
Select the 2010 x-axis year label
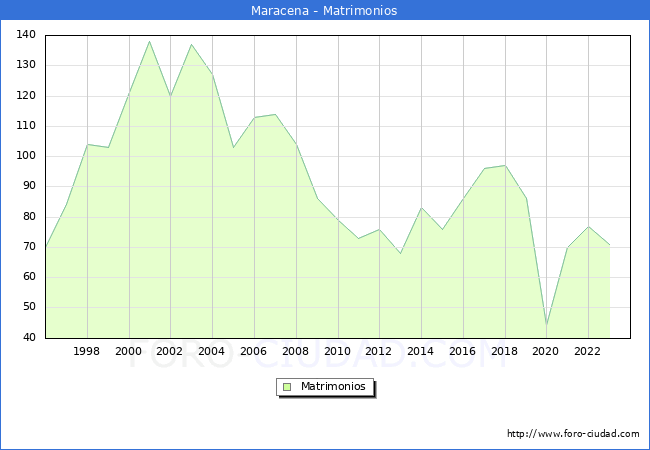click(337, 351)
